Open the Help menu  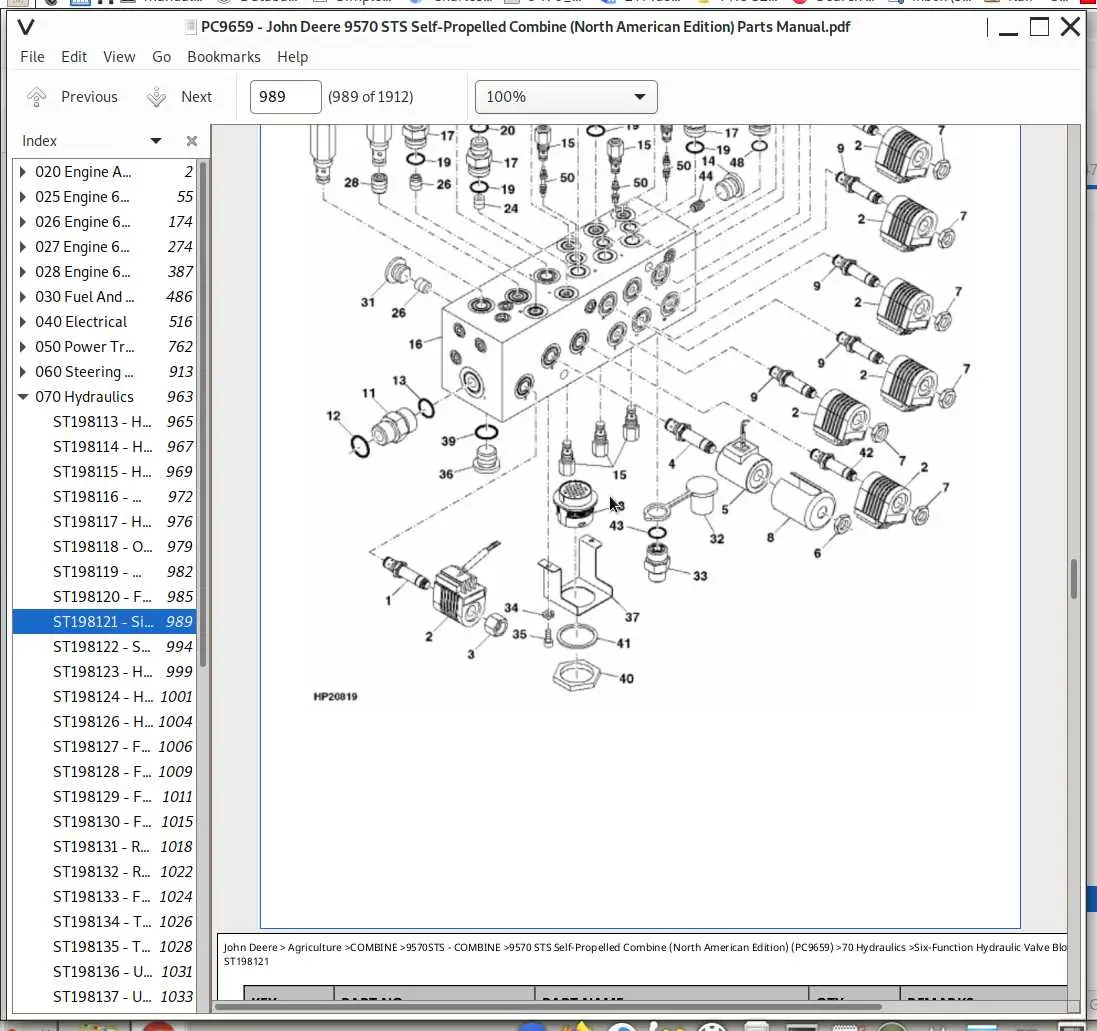[x=292, y=57]
